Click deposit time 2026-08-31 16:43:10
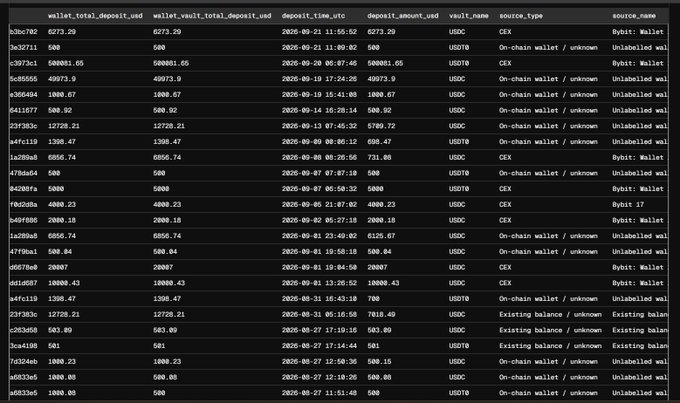Image resolution: width=680 pixels, height=403 pixels. 319,298
